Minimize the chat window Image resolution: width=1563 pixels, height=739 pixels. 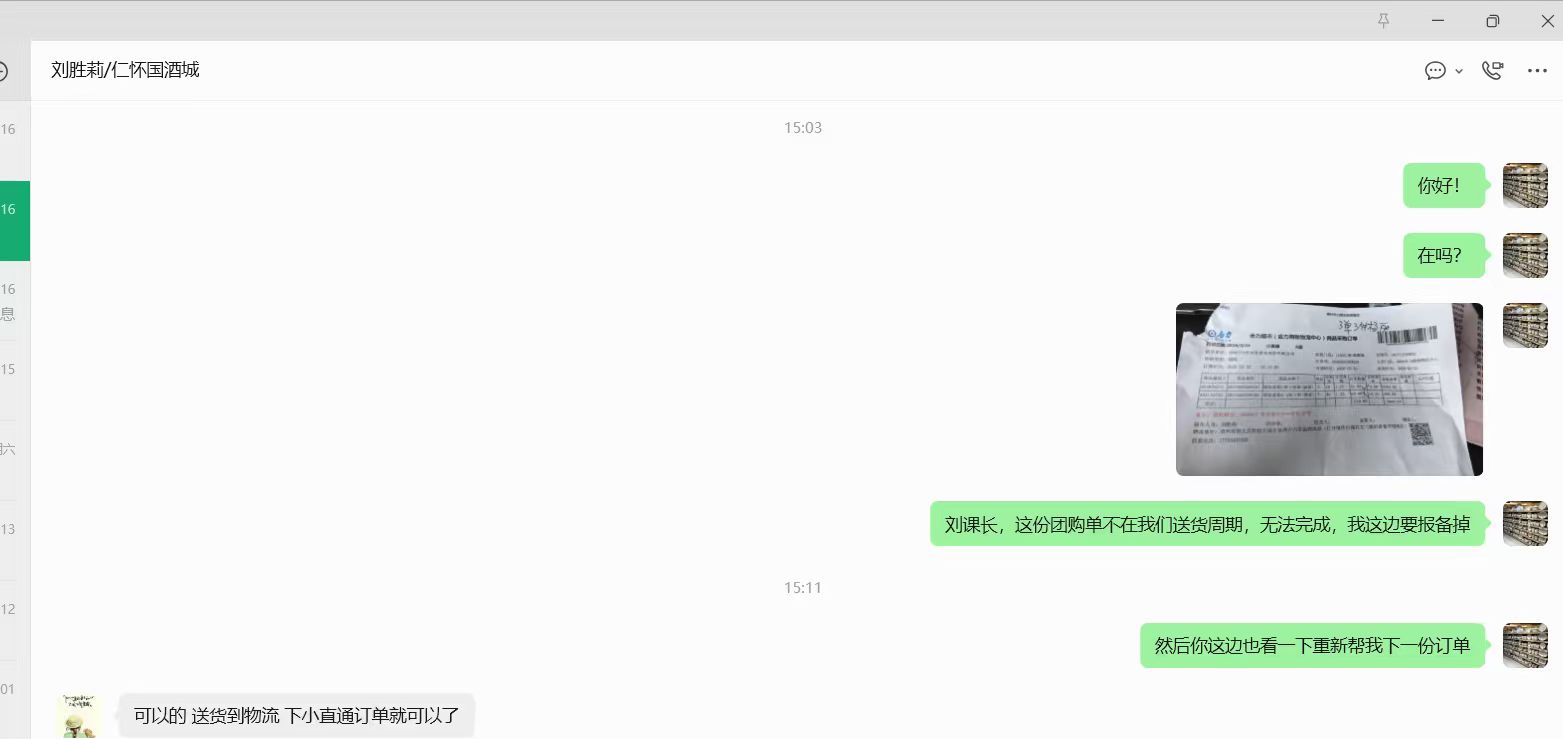(x=1438, y=20)
